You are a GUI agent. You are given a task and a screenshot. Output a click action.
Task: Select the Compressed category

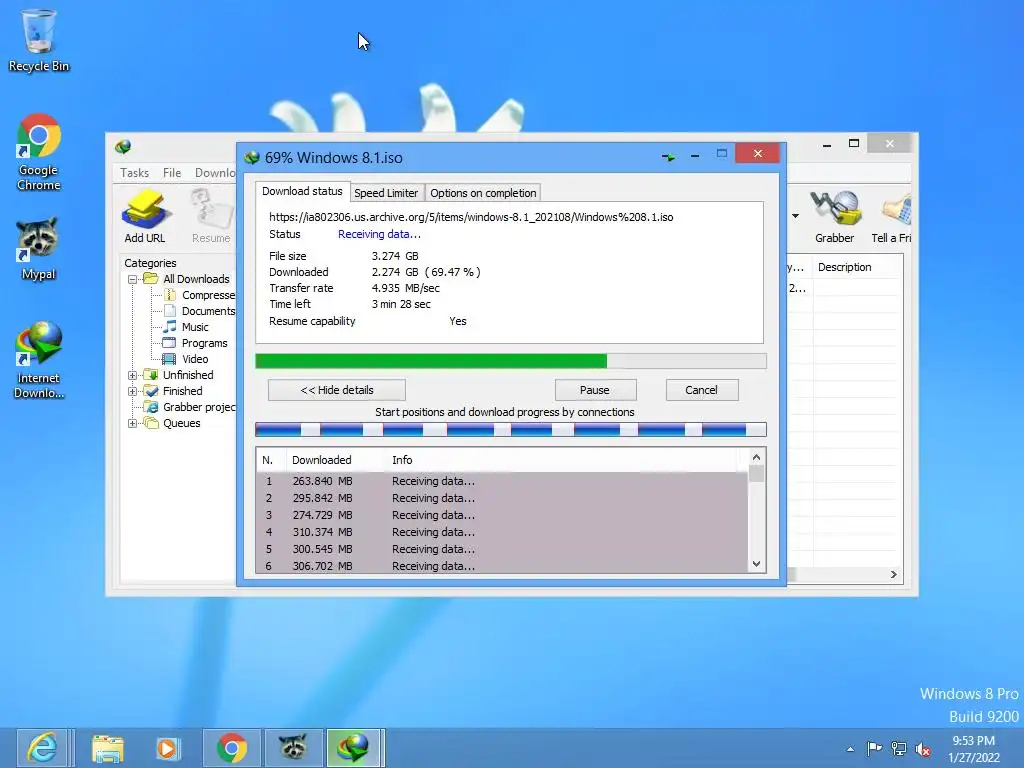(x=200, y=295)
